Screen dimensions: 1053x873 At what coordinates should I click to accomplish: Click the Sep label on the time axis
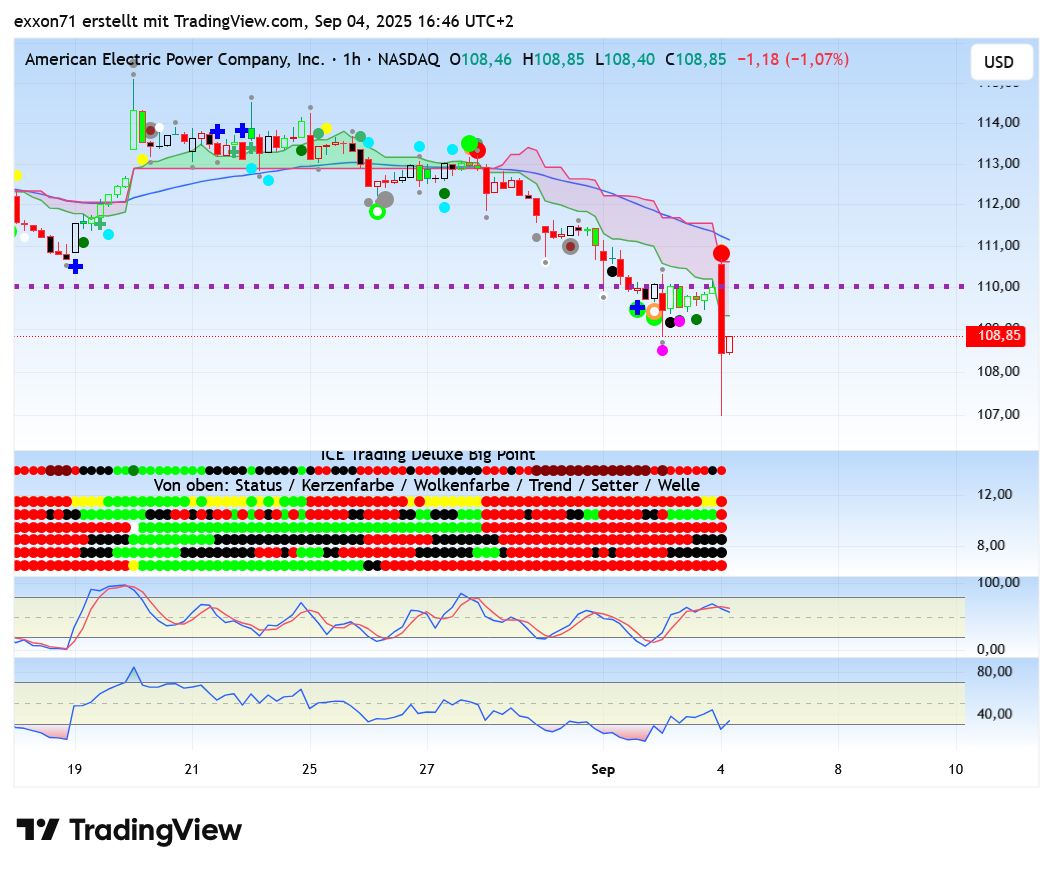pos(603,769)
